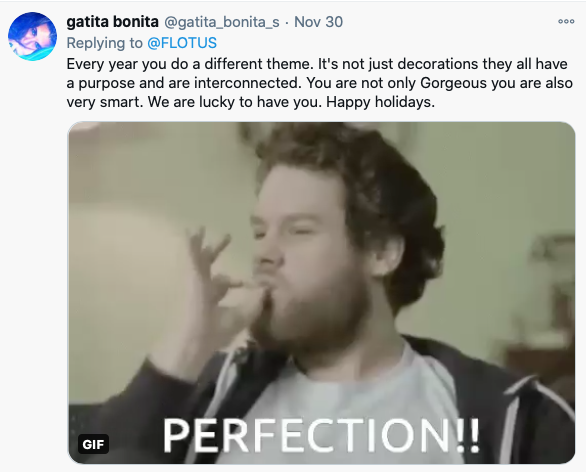This screenshot has width=586, height=472.
Task: Select the tweet body text
Action: pyautogui.click(x=320, y=83)
